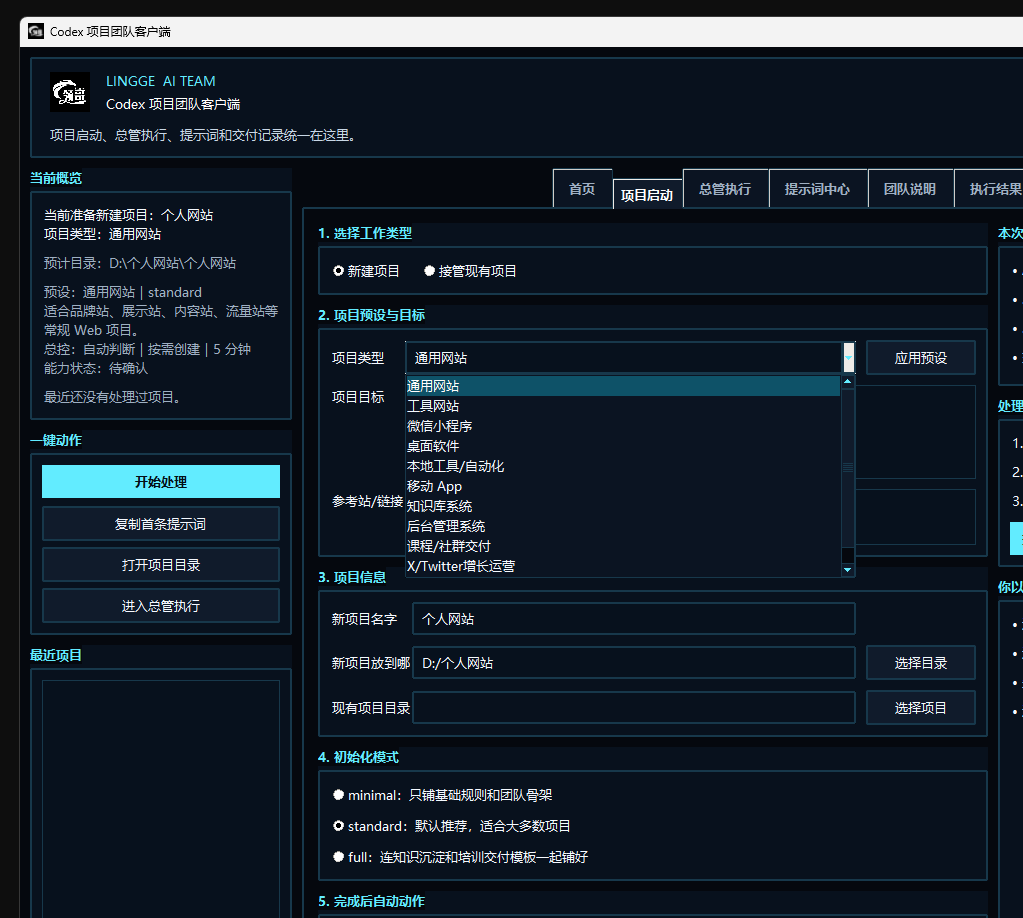Click dropdown list scroll up arrow
This screenshot has width=1023, height=918.
click(x=847, y=382)
